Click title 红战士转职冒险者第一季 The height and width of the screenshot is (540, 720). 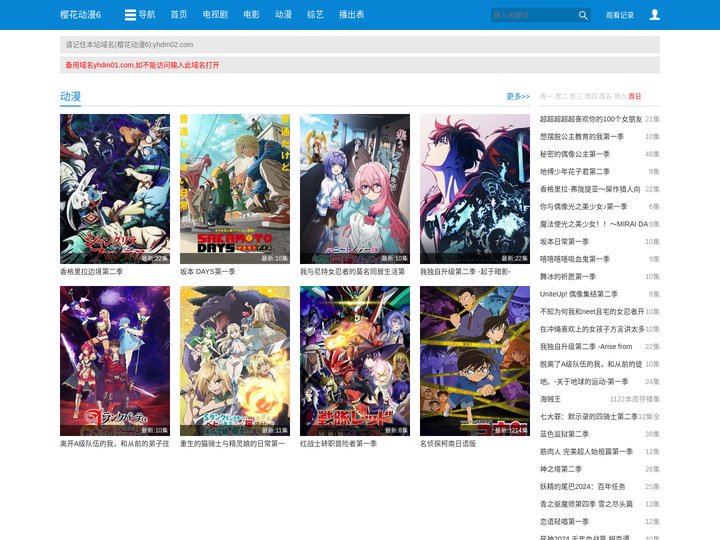pos(338,444)
